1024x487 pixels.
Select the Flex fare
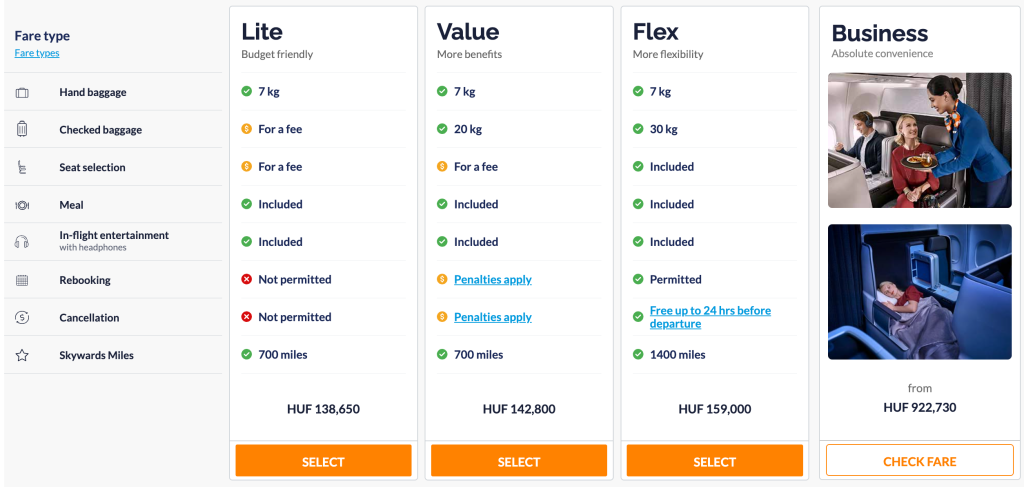[714, 461]
